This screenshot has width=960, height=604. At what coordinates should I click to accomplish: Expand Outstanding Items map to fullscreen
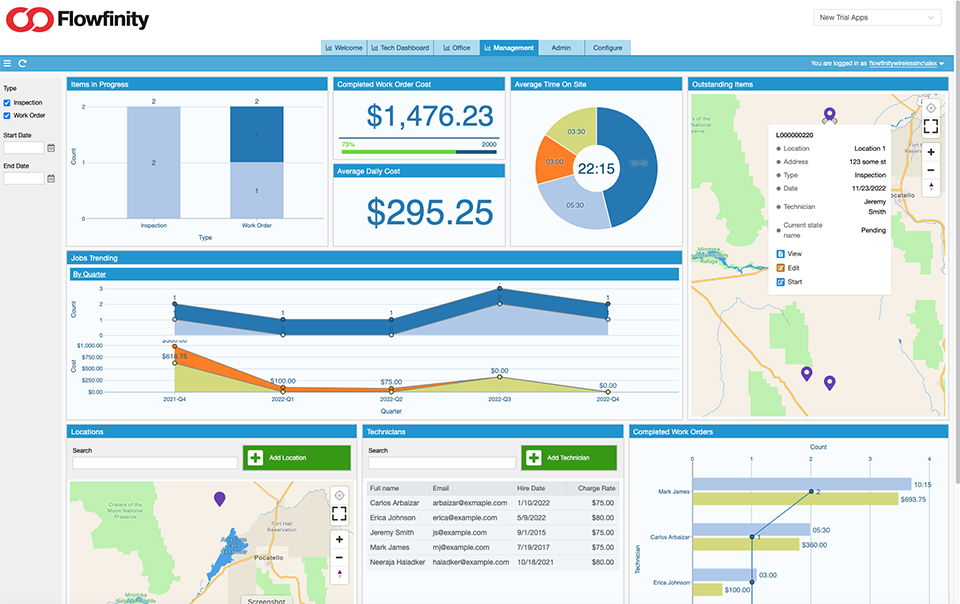(x=930, y=126)
